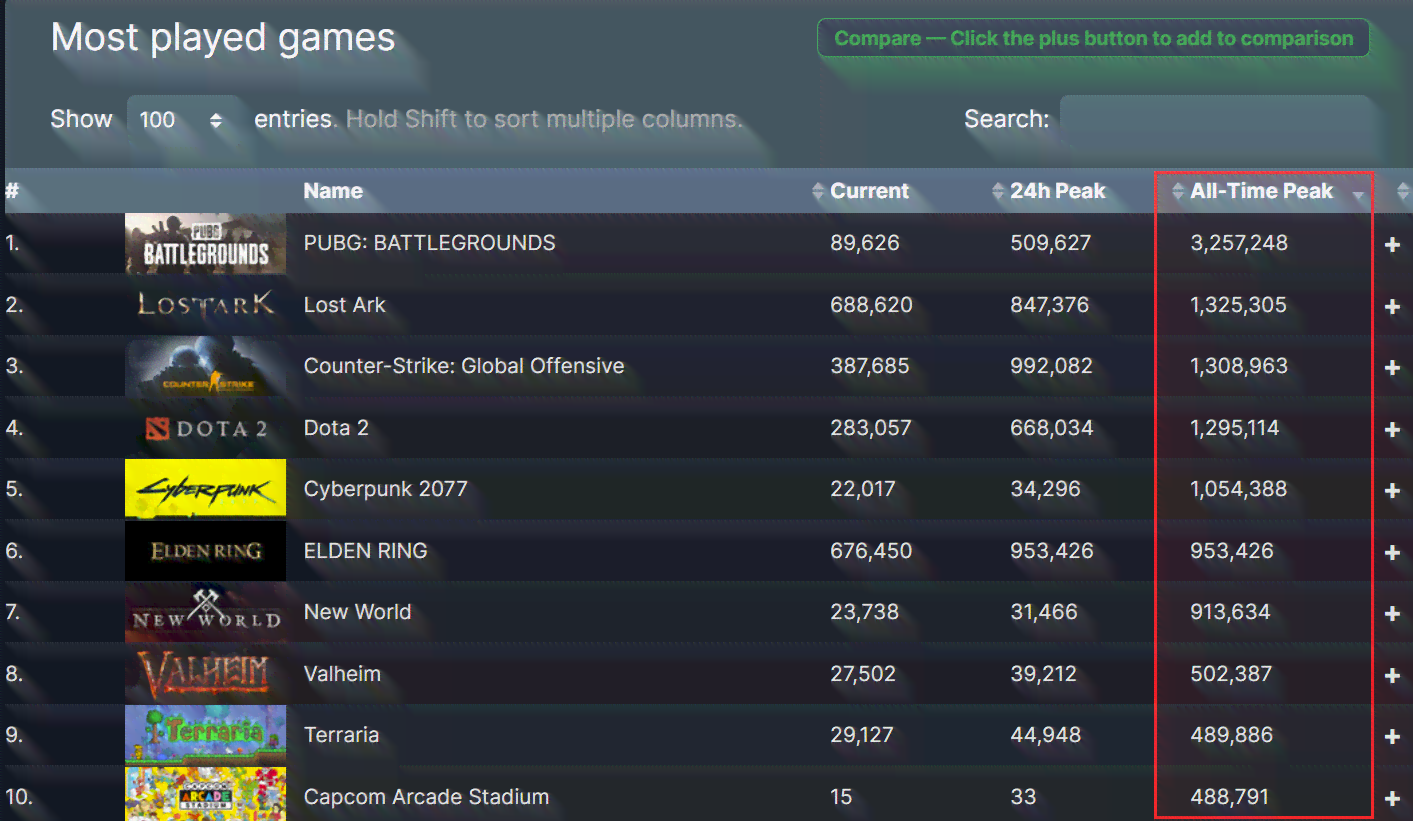Image resolution: width=1413 pixels, height=821 pixels.
Task: Add Valheim to comparison with plus
Action: tap(1392, 675)
